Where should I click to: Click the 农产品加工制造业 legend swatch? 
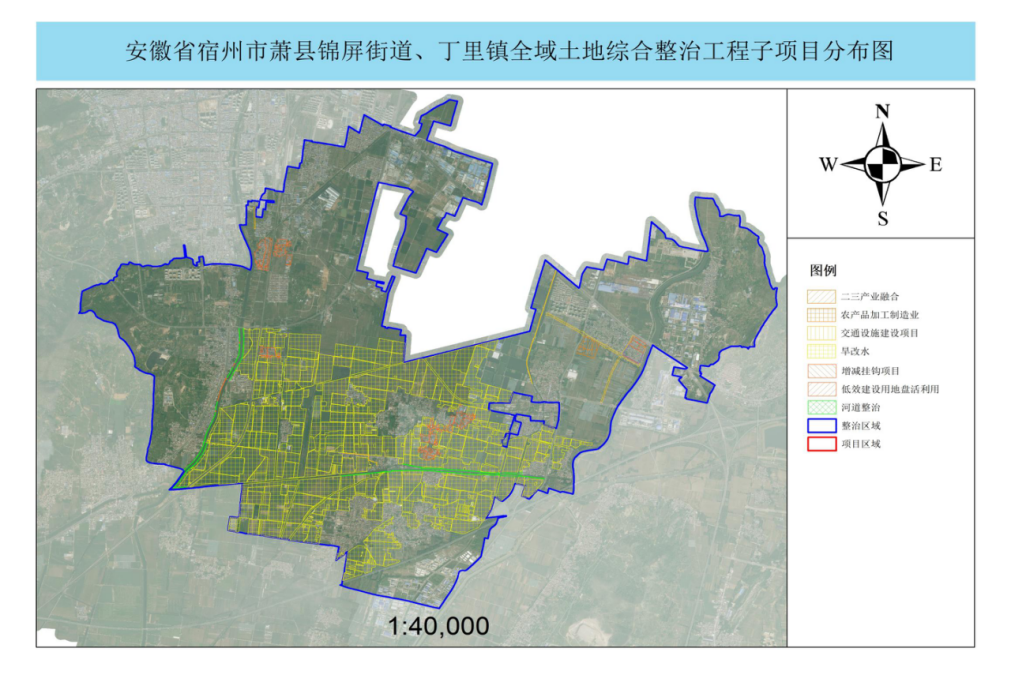(x=821, y=315)
